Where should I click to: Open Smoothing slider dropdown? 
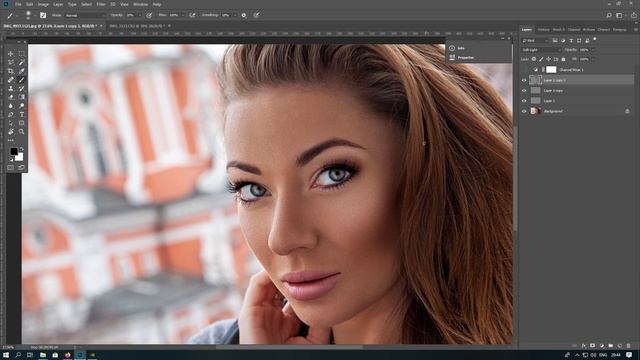235,15
